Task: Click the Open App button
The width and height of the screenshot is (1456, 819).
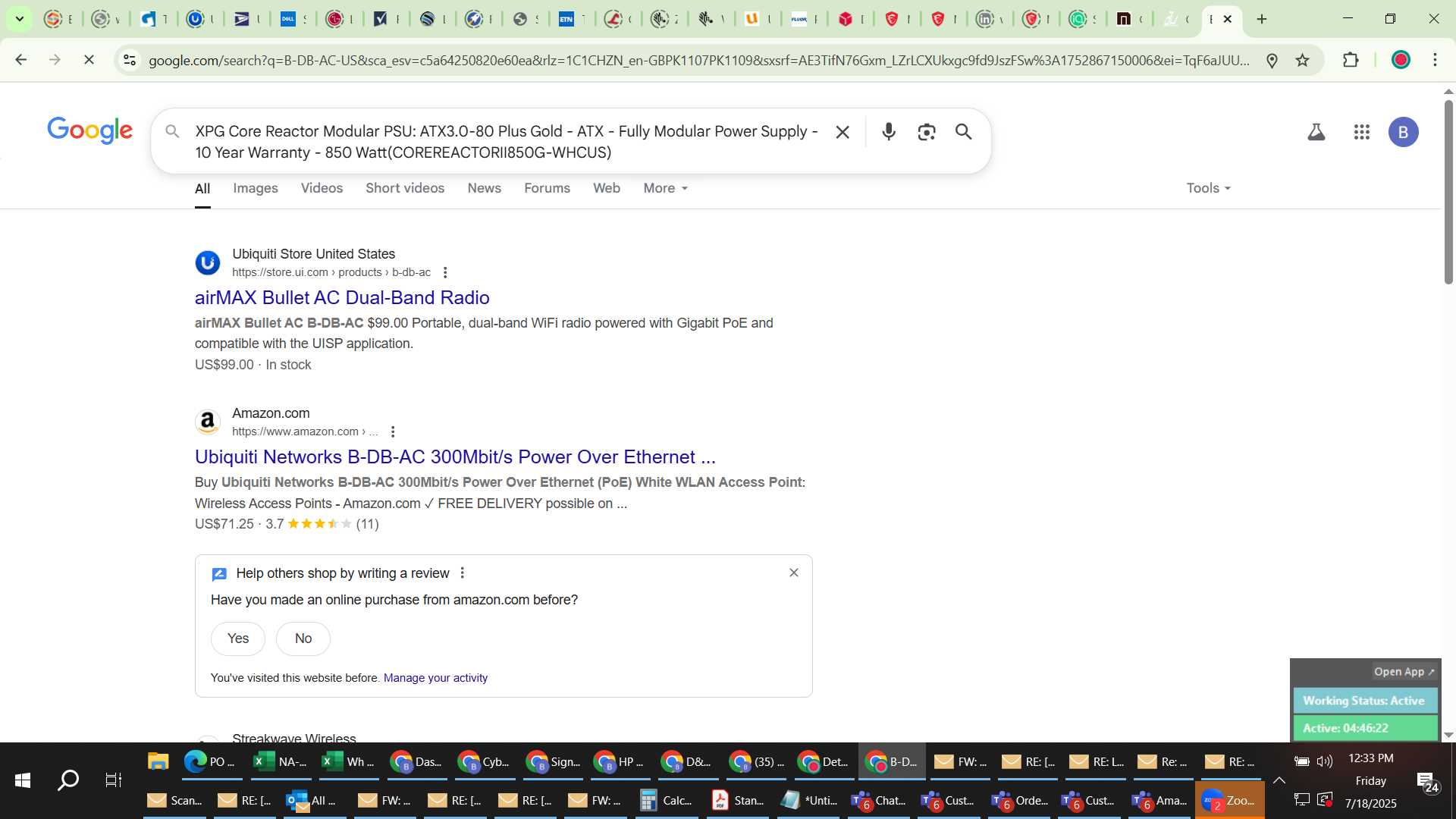Action: pyautogui.click(x=1404, y=672)
